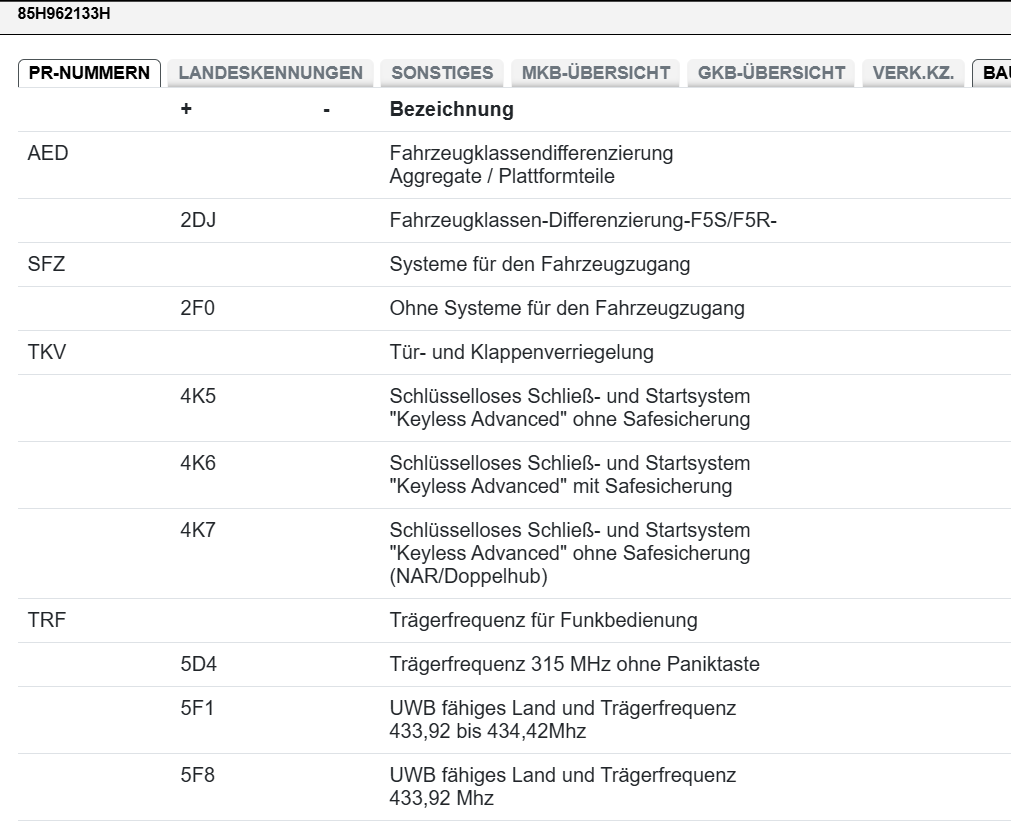Switch to the PR-NUMMERN tab
Screen dimensions: 1011x826
point(90,73)
